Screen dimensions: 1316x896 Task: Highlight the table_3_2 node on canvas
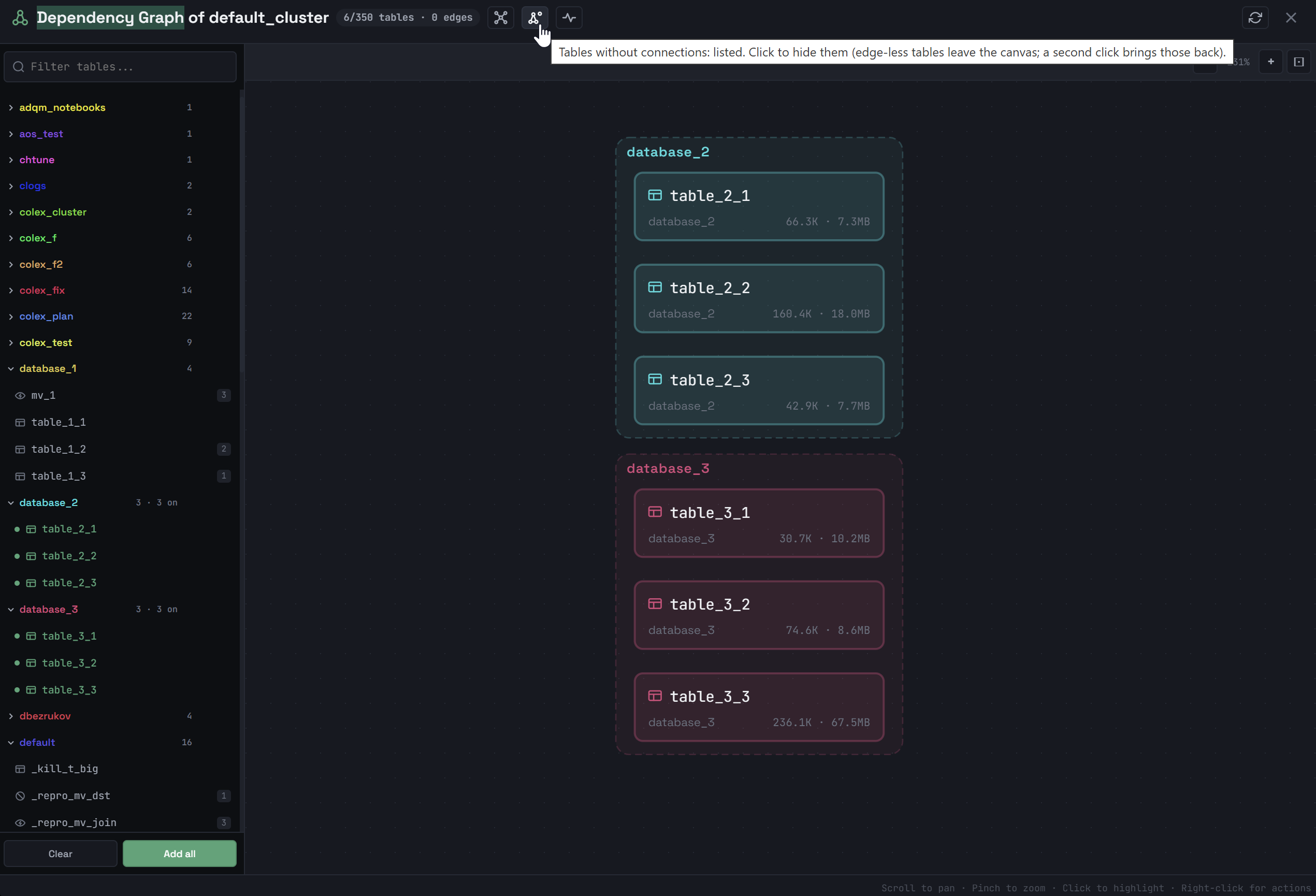[x=759, y=615]
